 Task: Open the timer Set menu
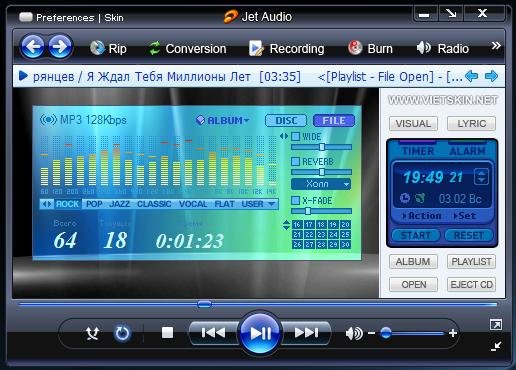point(465,216)
